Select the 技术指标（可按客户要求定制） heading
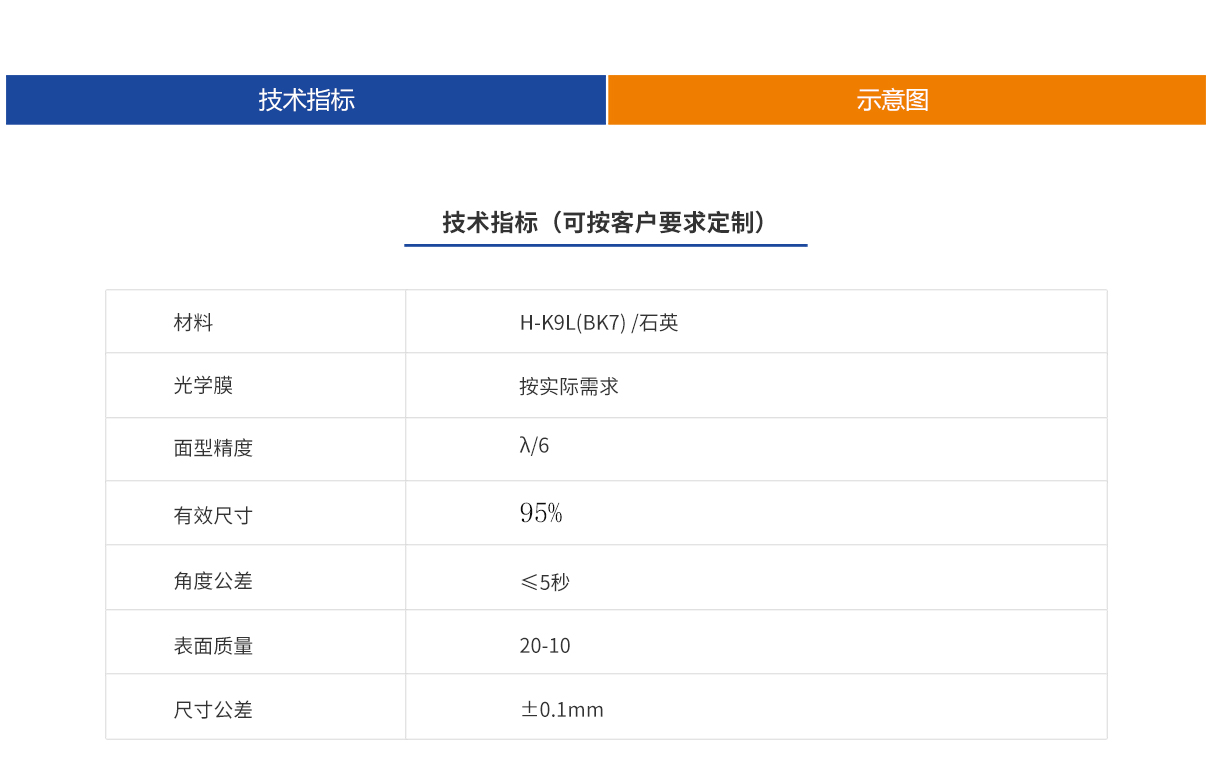The height and width of the screenshot is (784, 1206). pyautogui.click(x=605, y=218)
